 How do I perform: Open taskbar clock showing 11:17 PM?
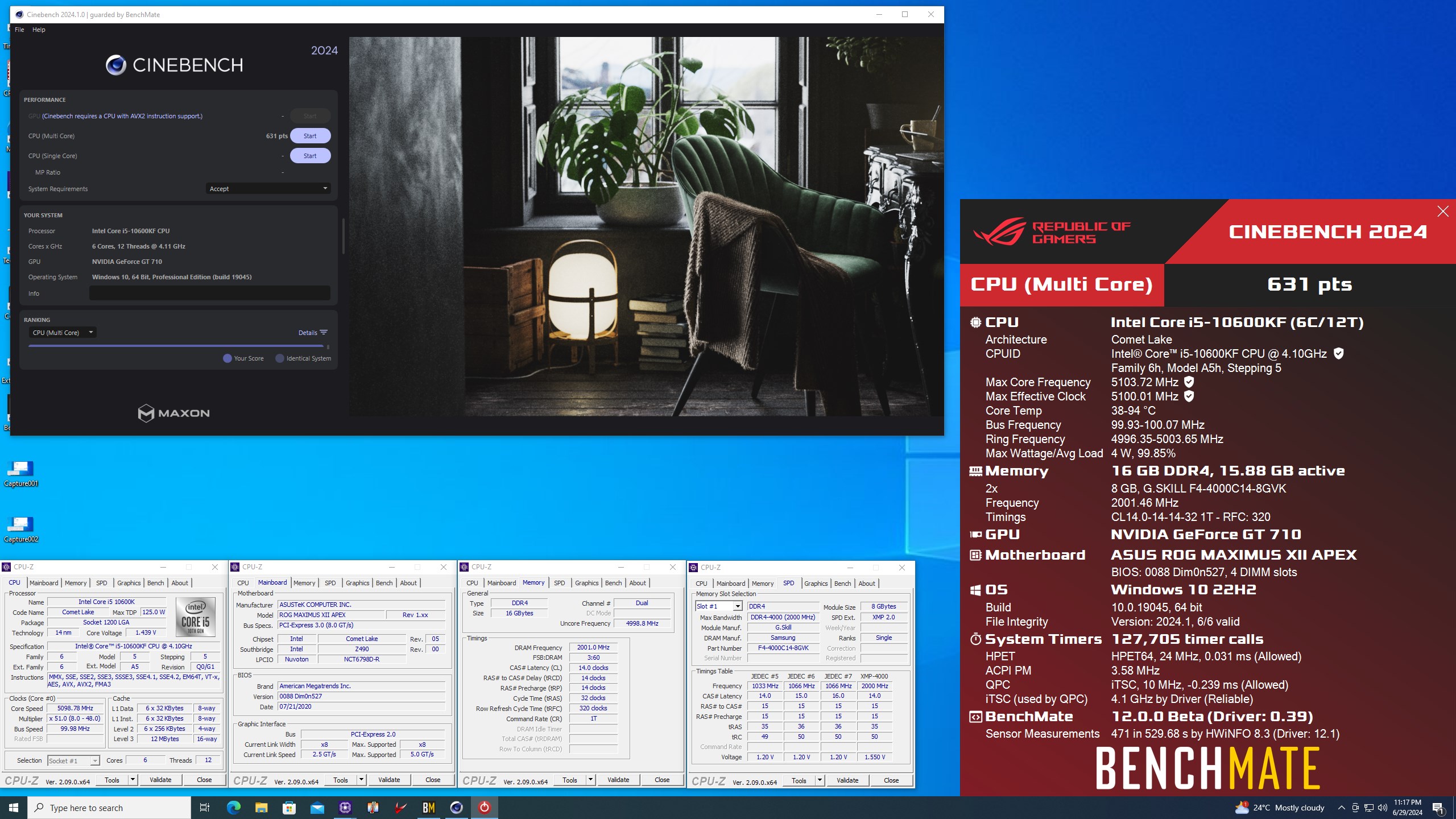tap(1407, 808)
